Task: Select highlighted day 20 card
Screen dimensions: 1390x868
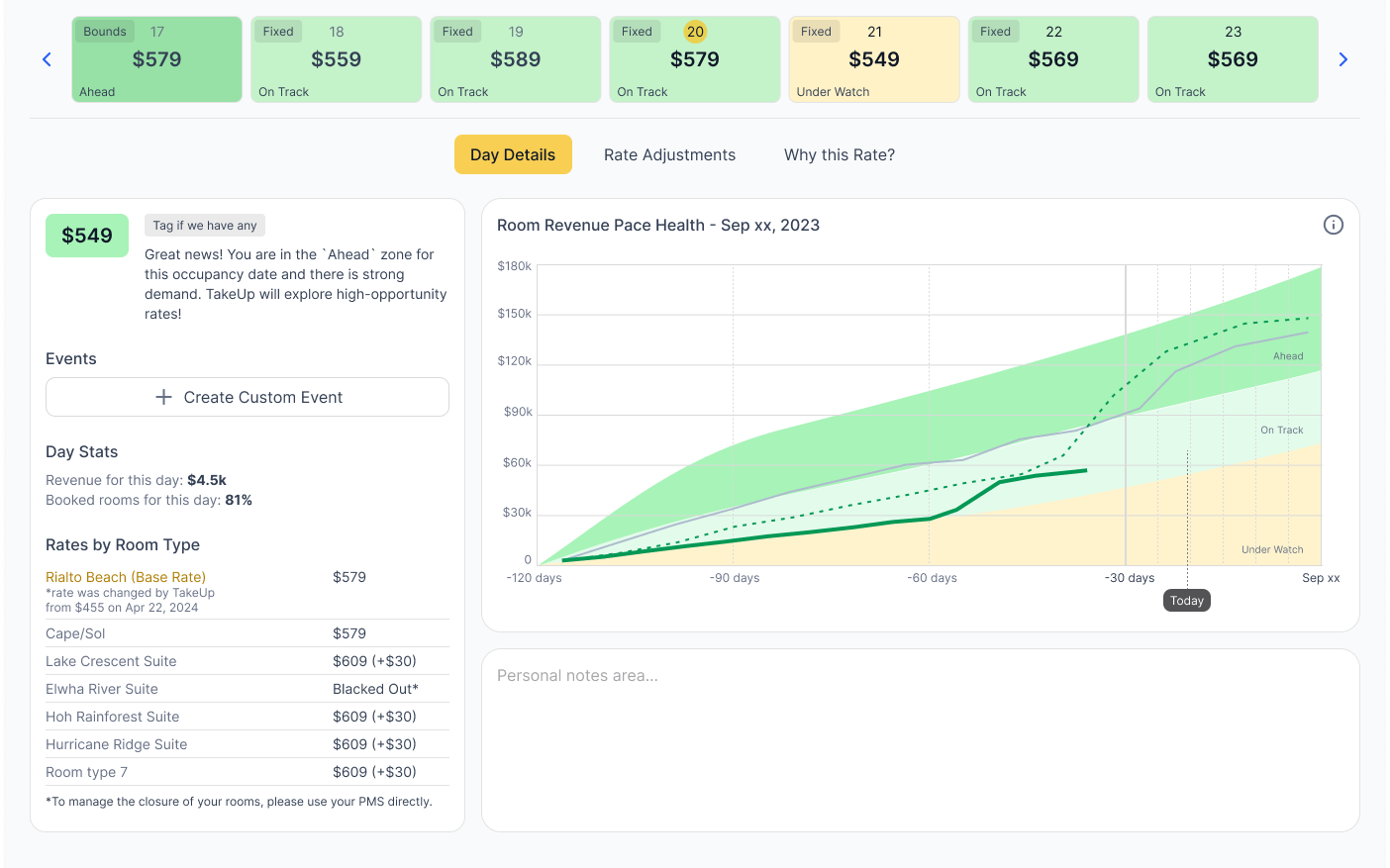Action: point(694,59)
